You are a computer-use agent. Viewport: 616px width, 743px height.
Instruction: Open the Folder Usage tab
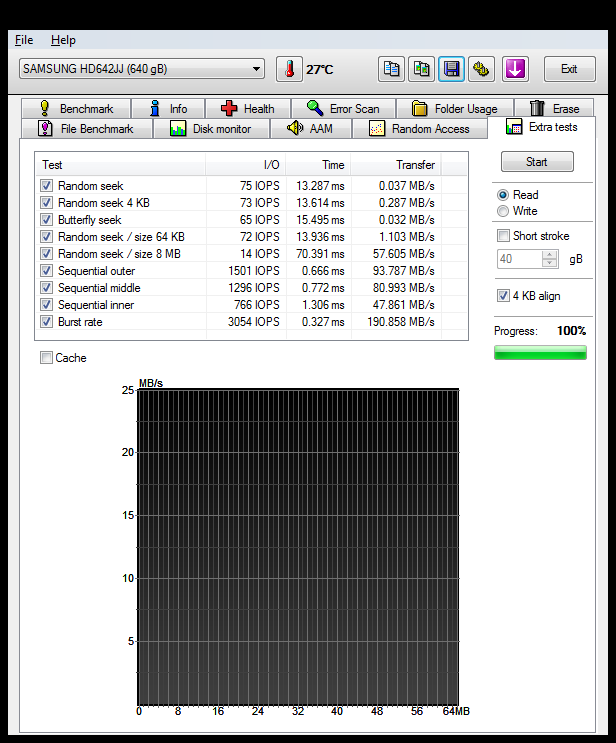point(455,109)
